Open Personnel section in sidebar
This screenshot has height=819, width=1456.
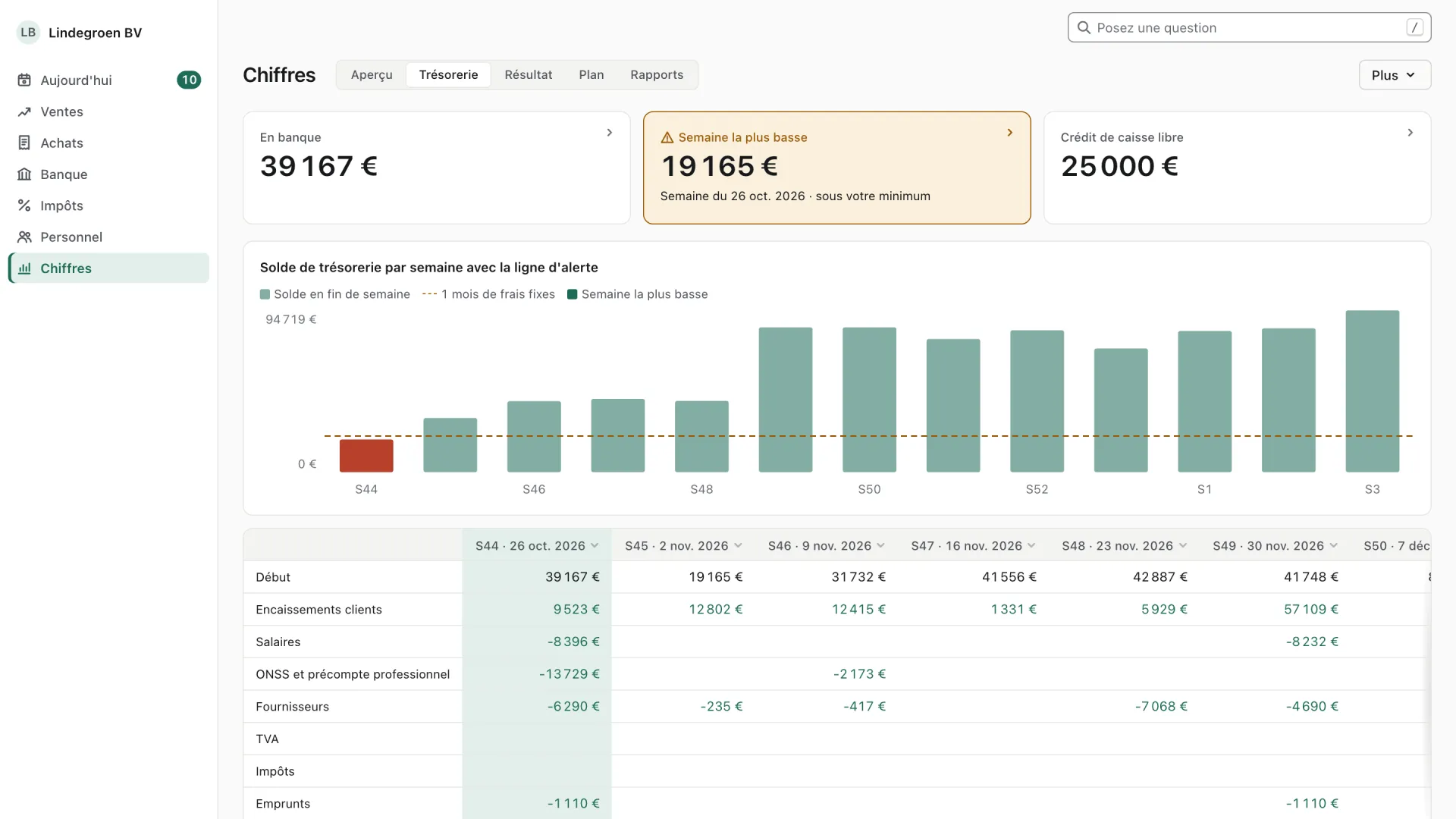108,237
